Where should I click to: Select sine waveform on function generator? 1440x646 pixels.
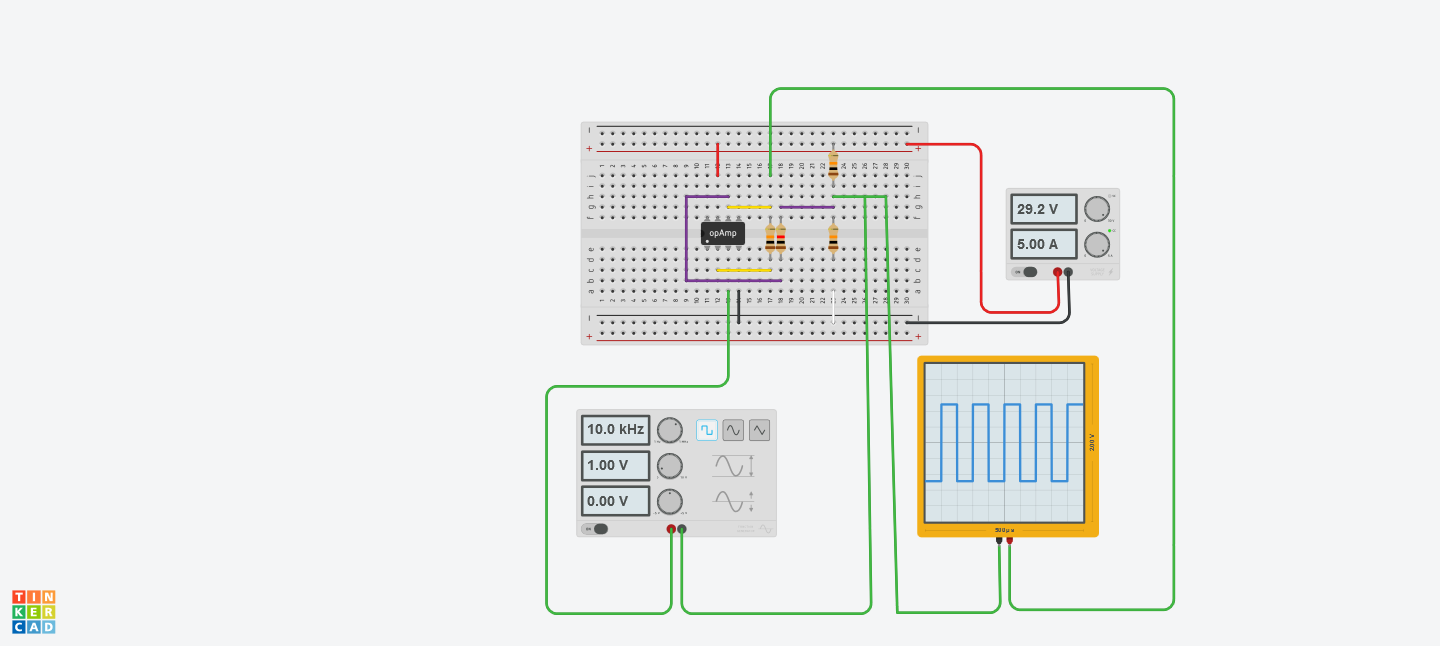point(733,430)
